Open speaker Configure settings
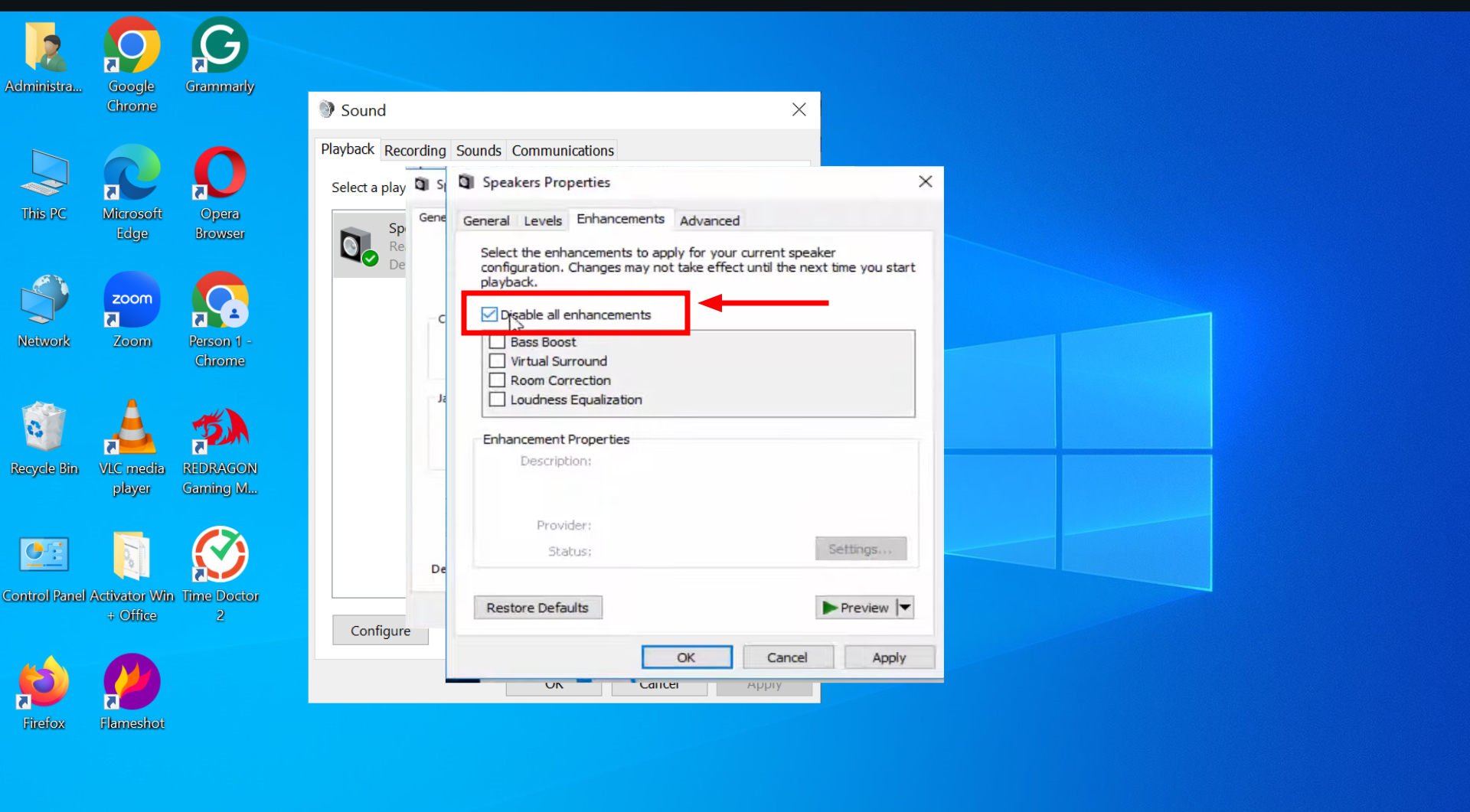This screenshot has height=812, width=1470. click(x=380, y=630)
